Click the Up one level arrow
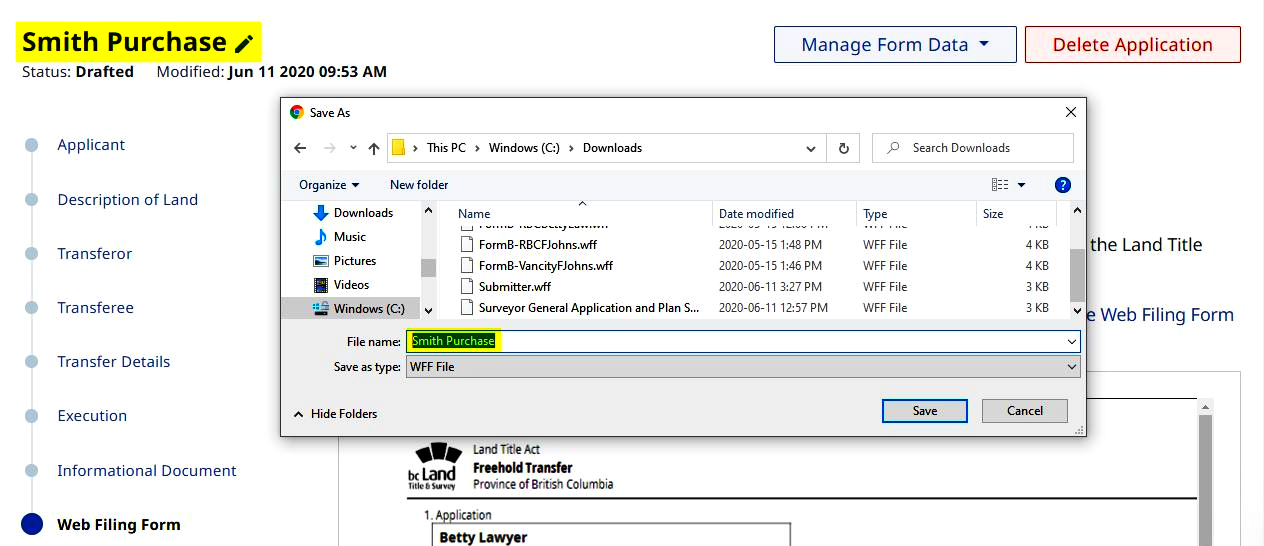This screenshot has width=1264, height=546. pyautogui.click(x=374, y=148)
